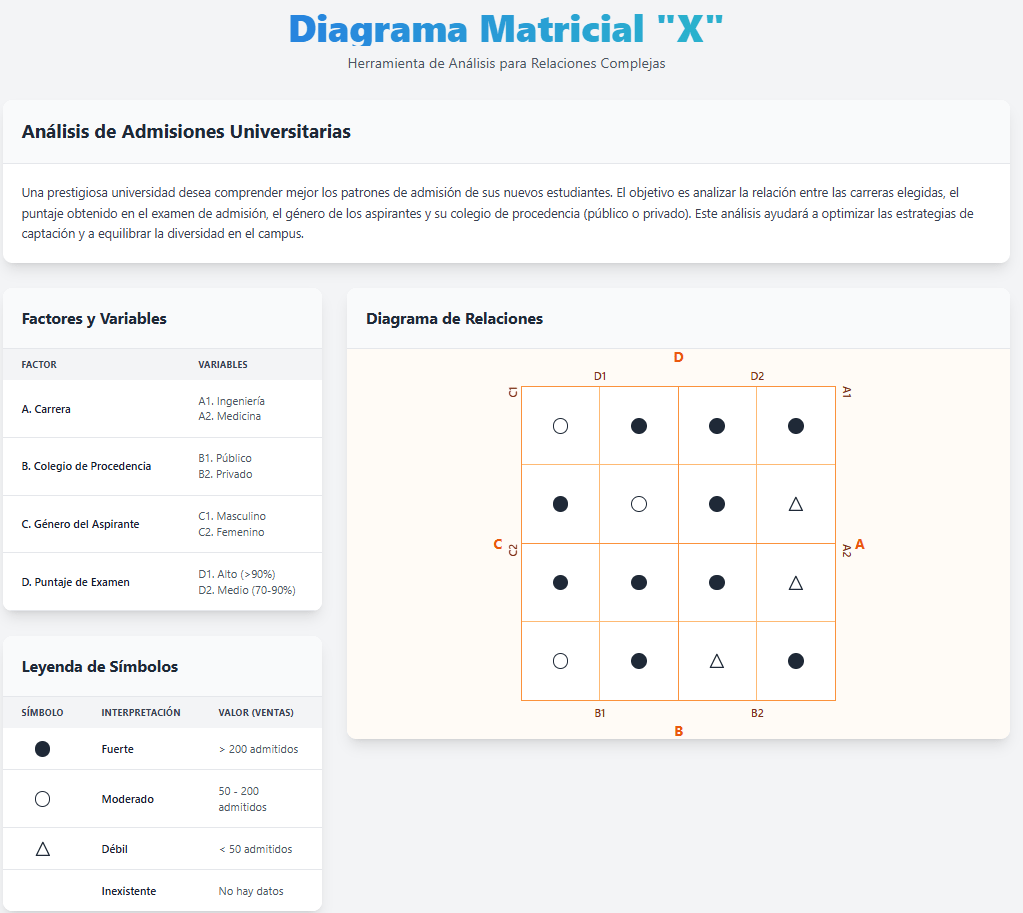Click the '50 - 200 admitidos' value
The height and width of the screenshot is (913, 1023).
point(243,799)
